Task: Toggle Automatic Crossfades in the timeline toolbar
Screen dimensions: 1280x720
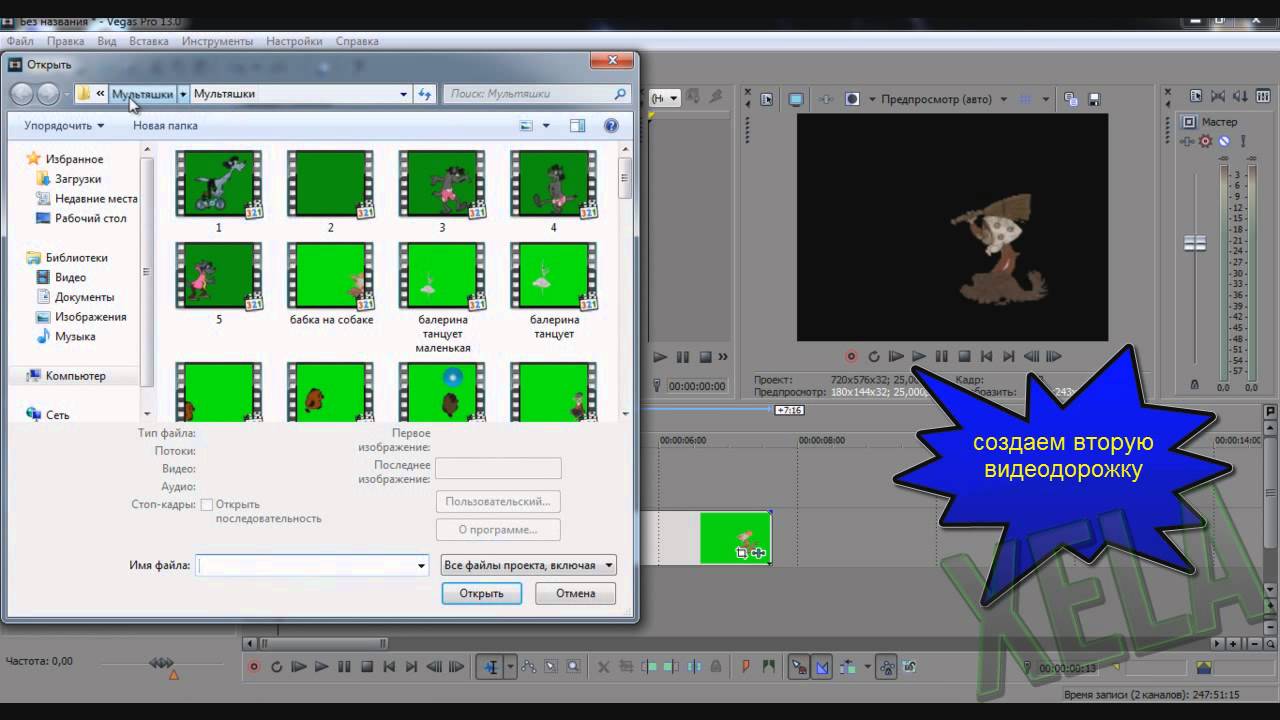Action: tap(822, 667)
